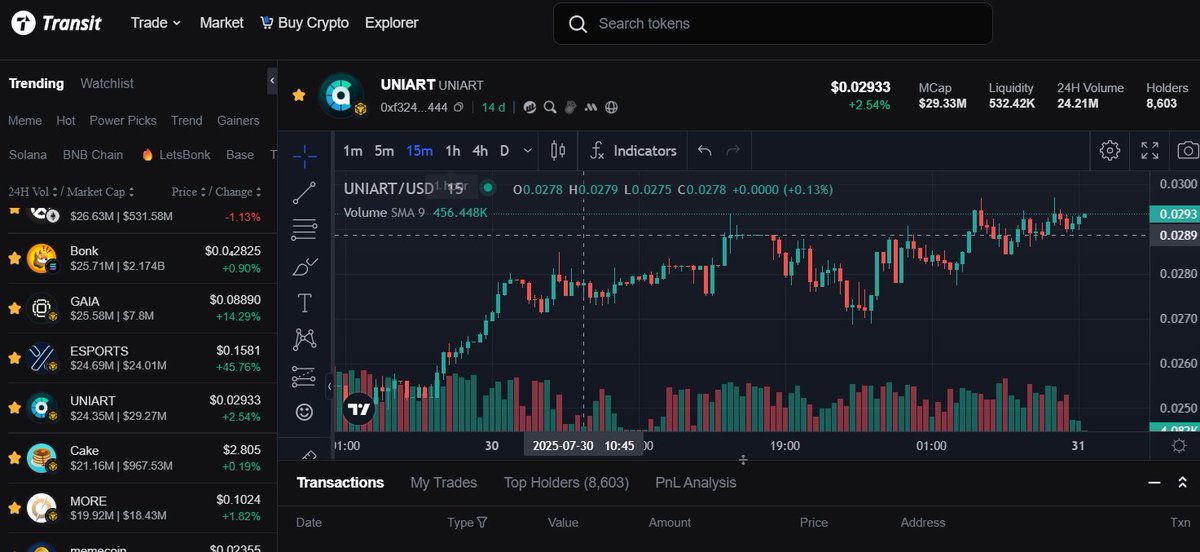Switch the chart to fullscreen mode
This screenshot has height=552, width=1200.
[x=1150, y=151]
